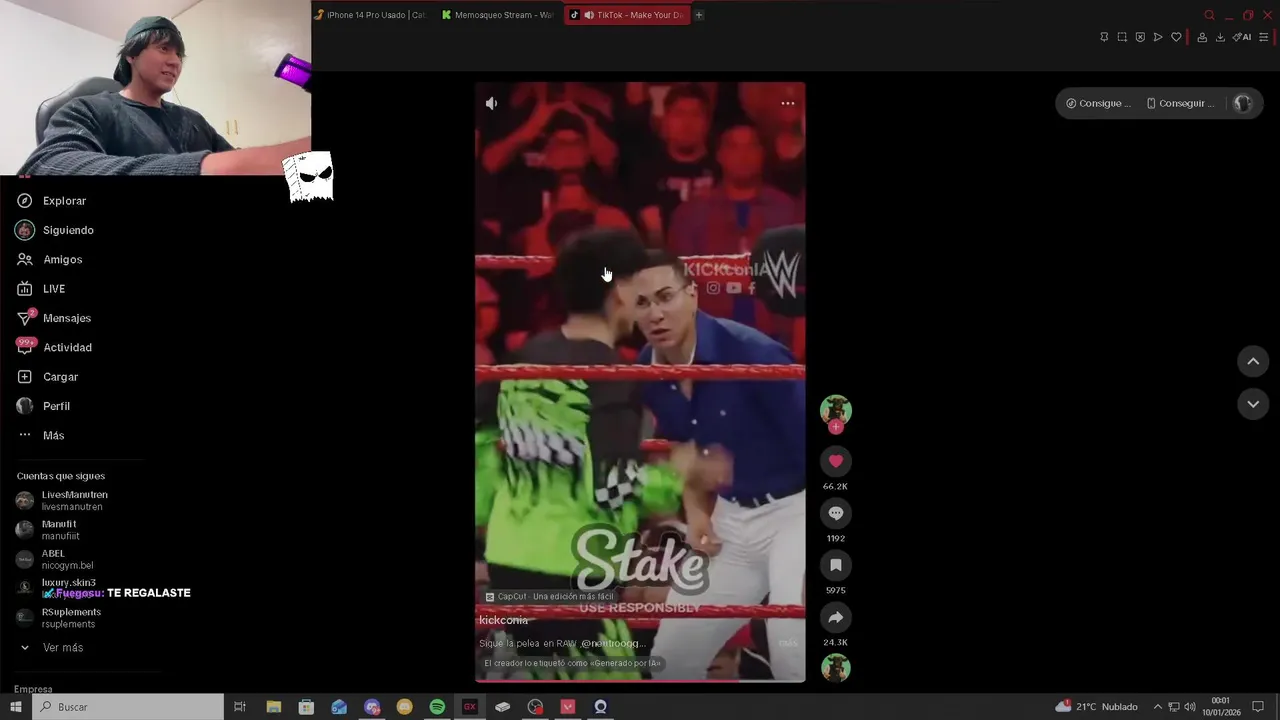Open creator avatar above like button
Viewport: 1280px width, 720px height.
(x=836, y=410)
